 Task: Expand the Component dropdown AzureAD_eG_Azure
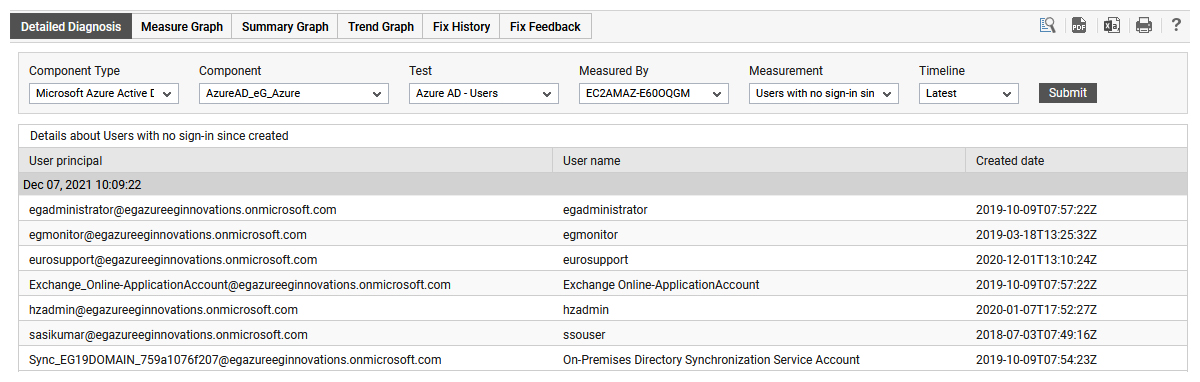coord(294,93)
